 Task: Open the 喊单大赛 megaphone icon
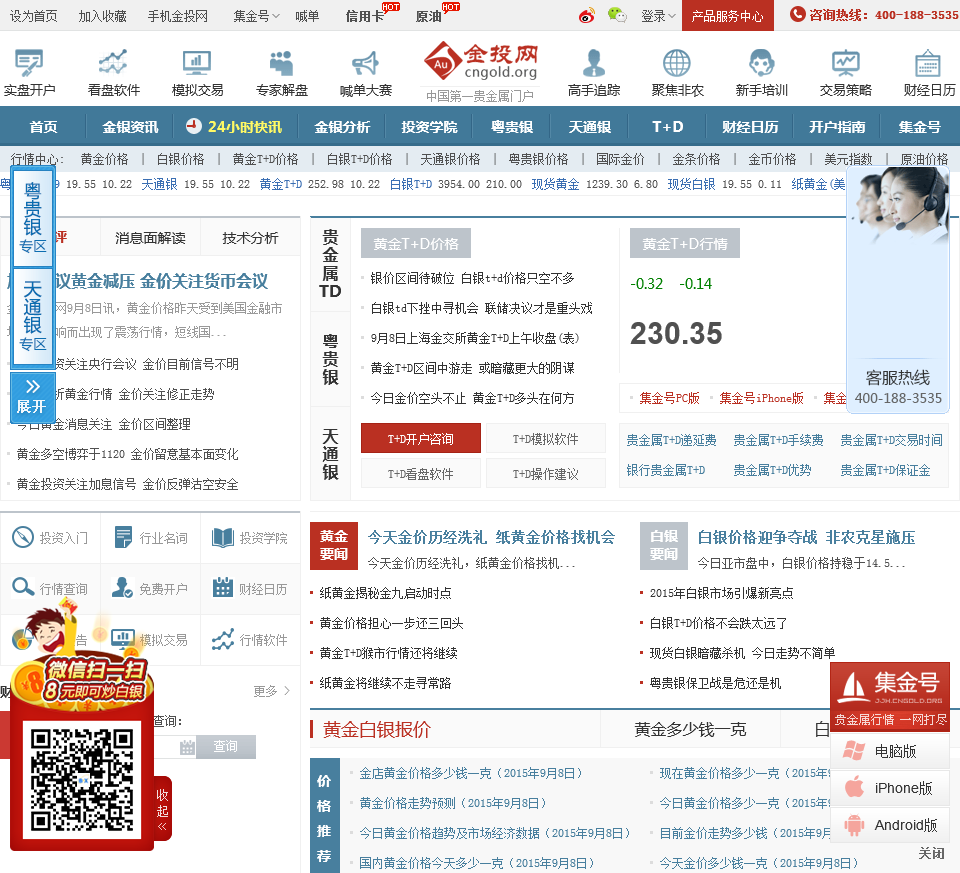point(366,62)
